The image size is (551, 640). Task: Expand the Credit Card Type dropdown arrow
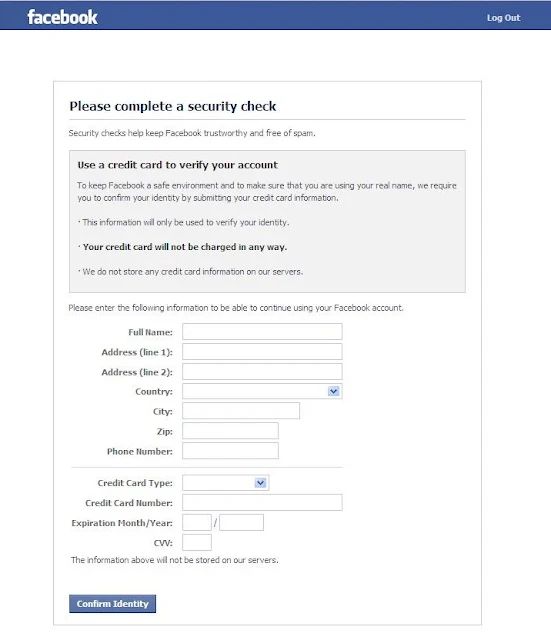click(x=260, y=483)
